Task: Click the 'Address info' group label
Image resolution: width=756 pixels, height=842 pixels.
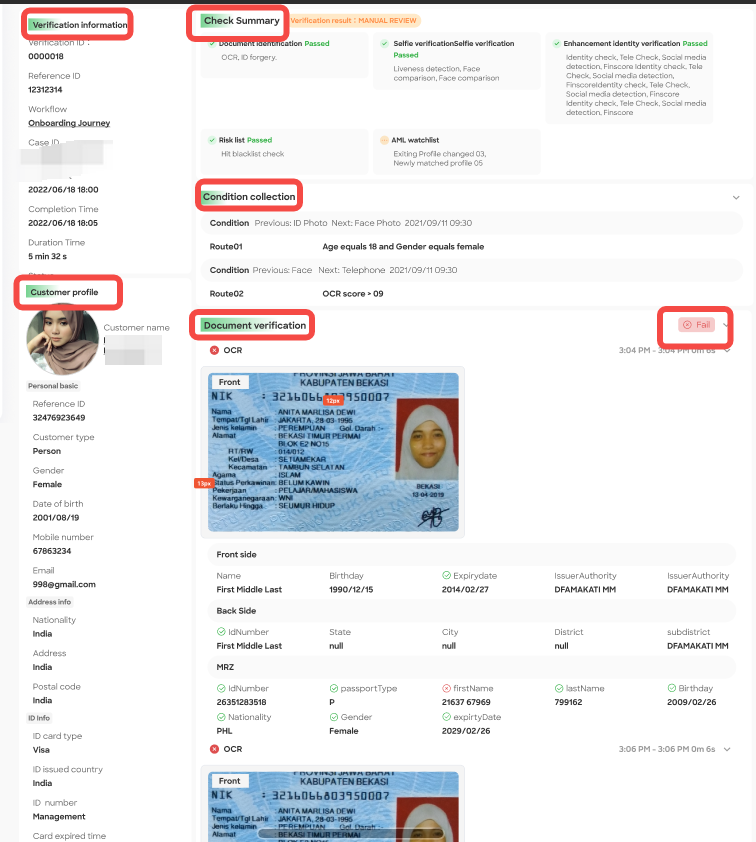Action: [x=49, y=602]
